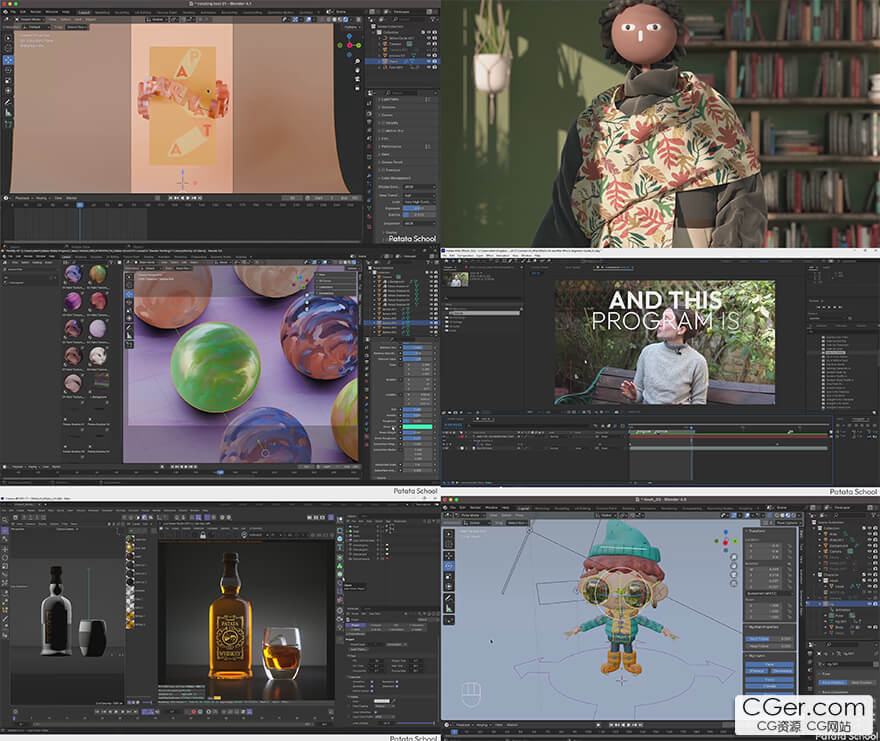
Task: Pick Select Box tool in bottom-right Blender toolbar
Action: tap(449, 534)
